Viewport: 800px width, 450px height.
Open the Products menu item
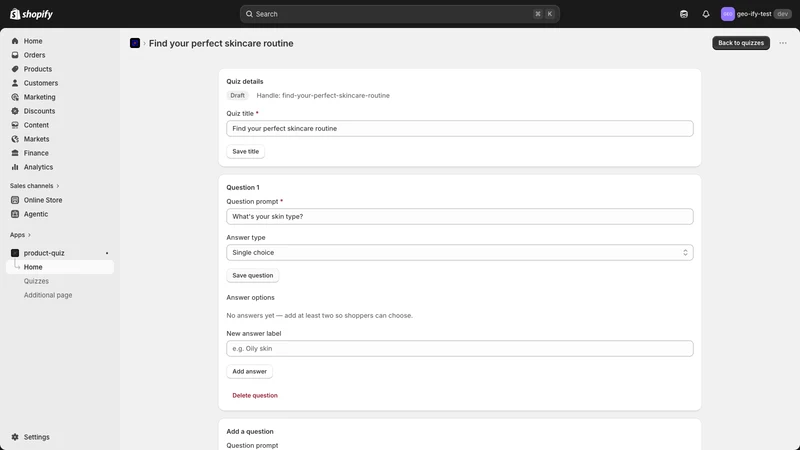(x=38, y=69)
